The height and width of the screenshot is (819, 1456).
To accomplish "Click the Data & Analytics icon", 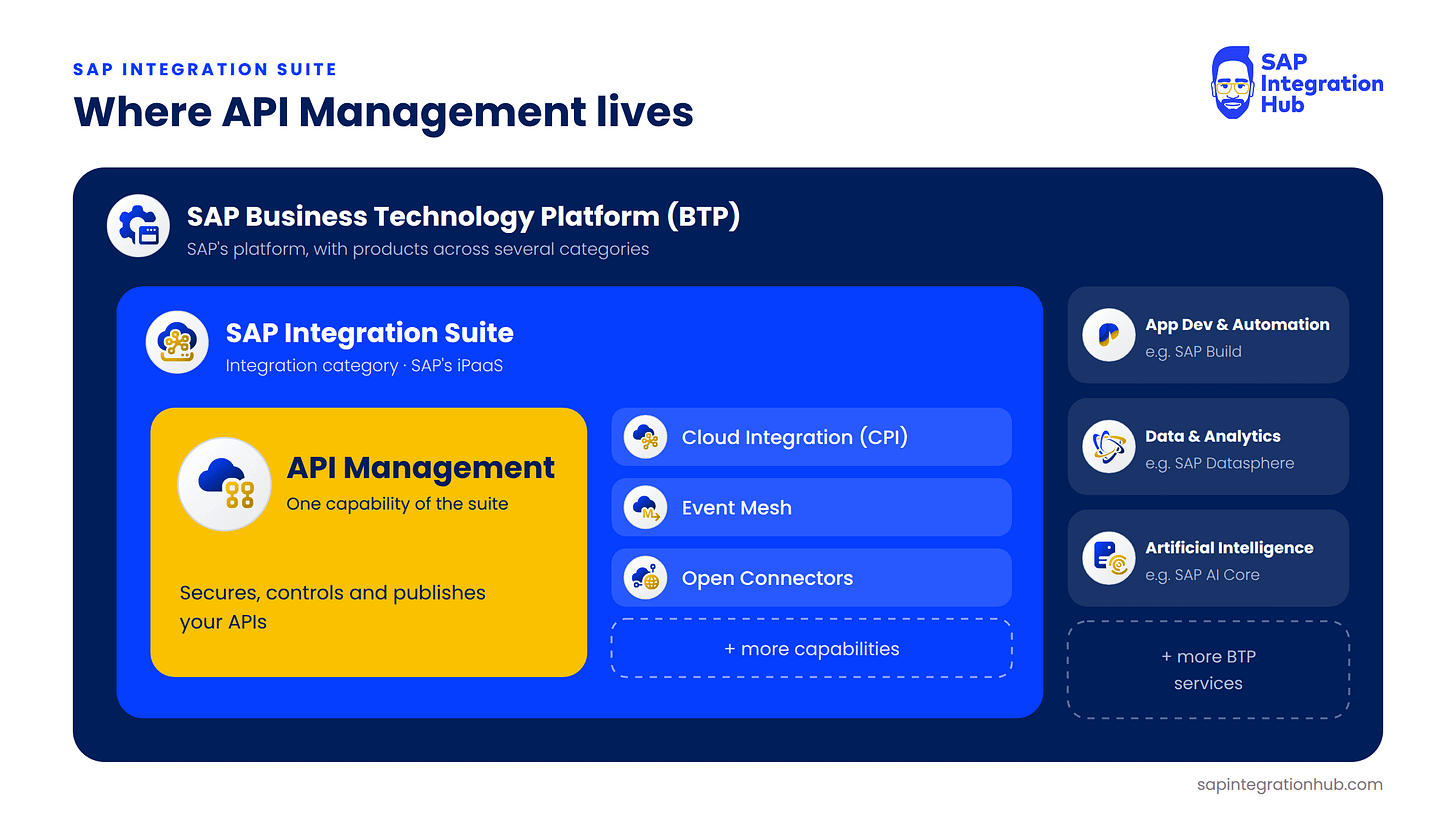I will coord(1108,446).
